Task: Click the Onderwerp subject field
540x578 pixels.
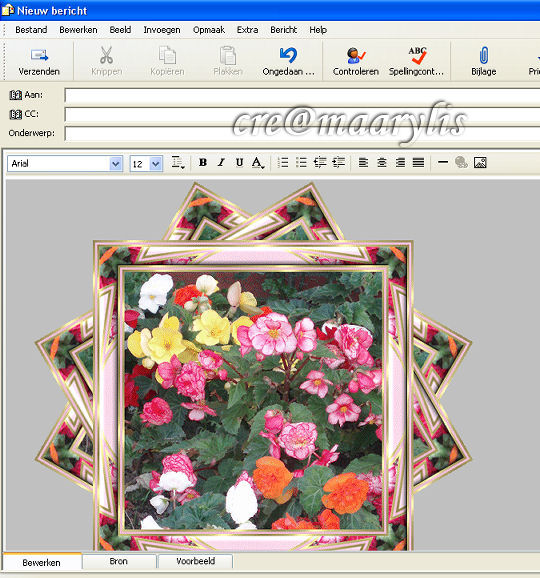Action: [302, 133]
